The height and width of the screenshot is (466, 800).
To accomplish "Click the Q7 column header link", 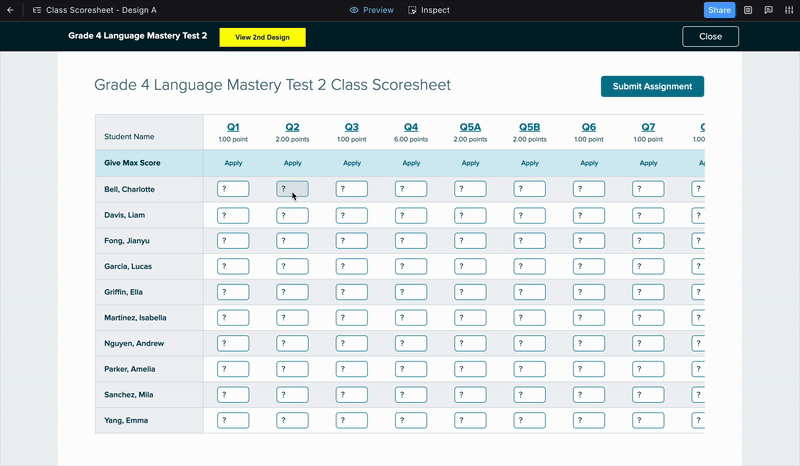I will pyautogui.click(x=648, y=127).
